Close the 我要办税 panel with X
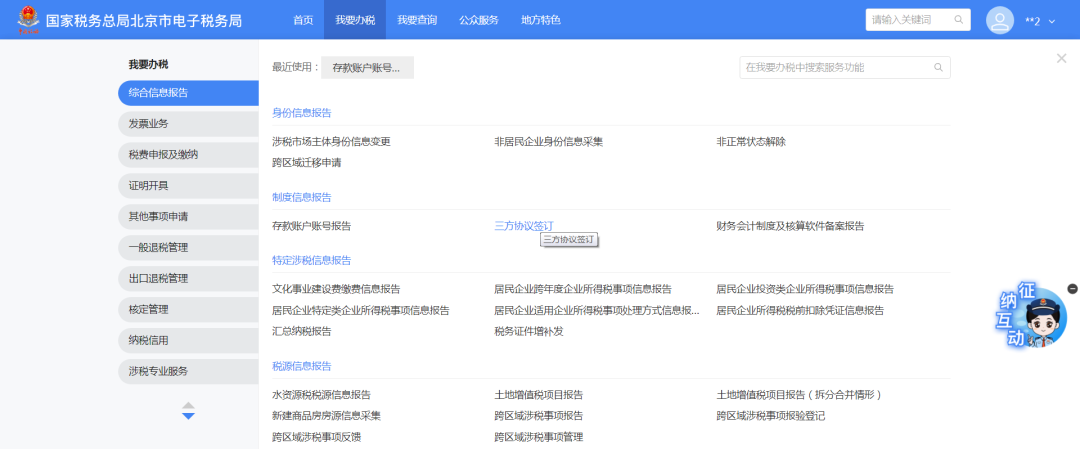1080x449 pixels. (1061, 59)
